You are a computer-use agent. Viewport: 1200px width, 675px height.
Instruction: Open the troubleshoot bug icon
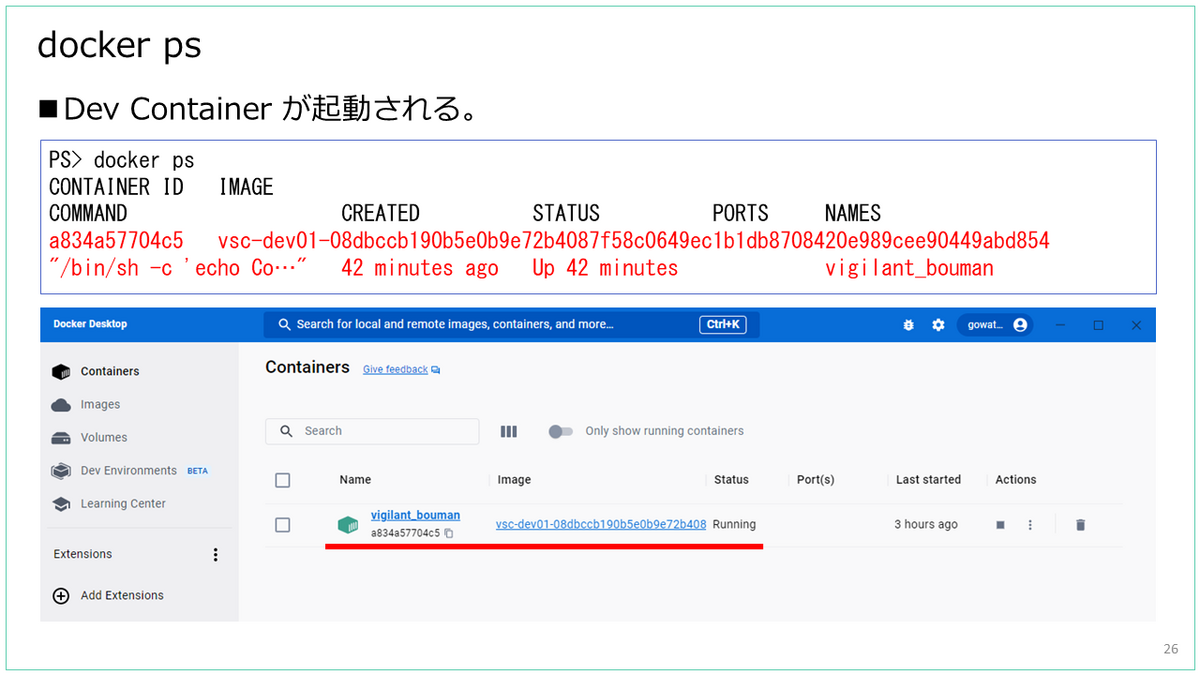[x=908, y=325]
